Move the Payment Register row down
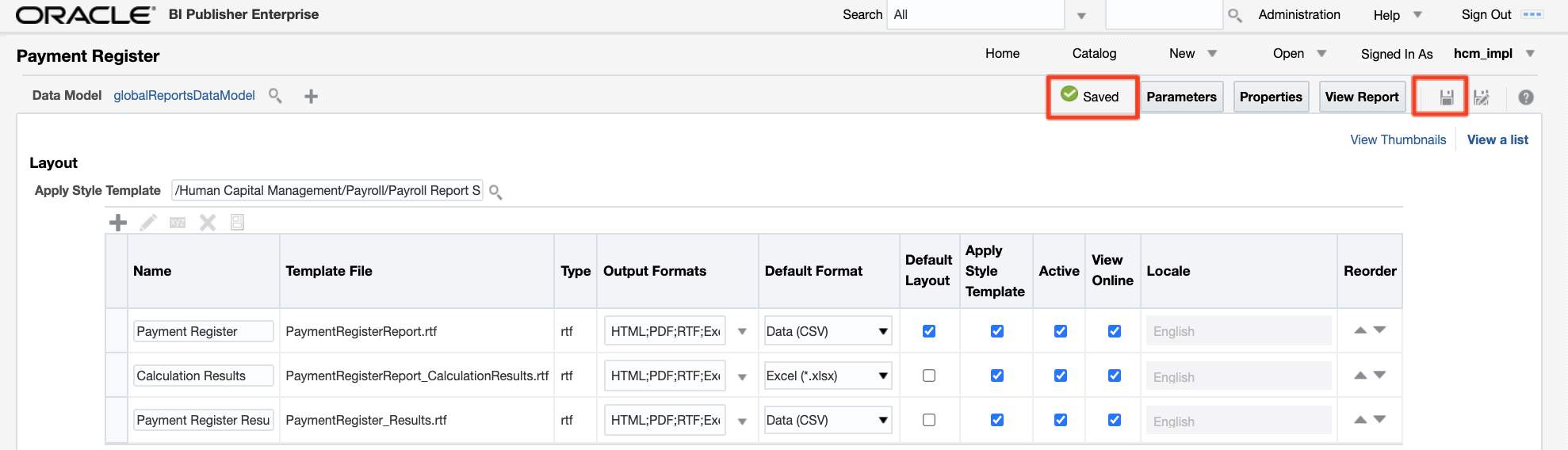The image size is (1568, 450). 1379,330
